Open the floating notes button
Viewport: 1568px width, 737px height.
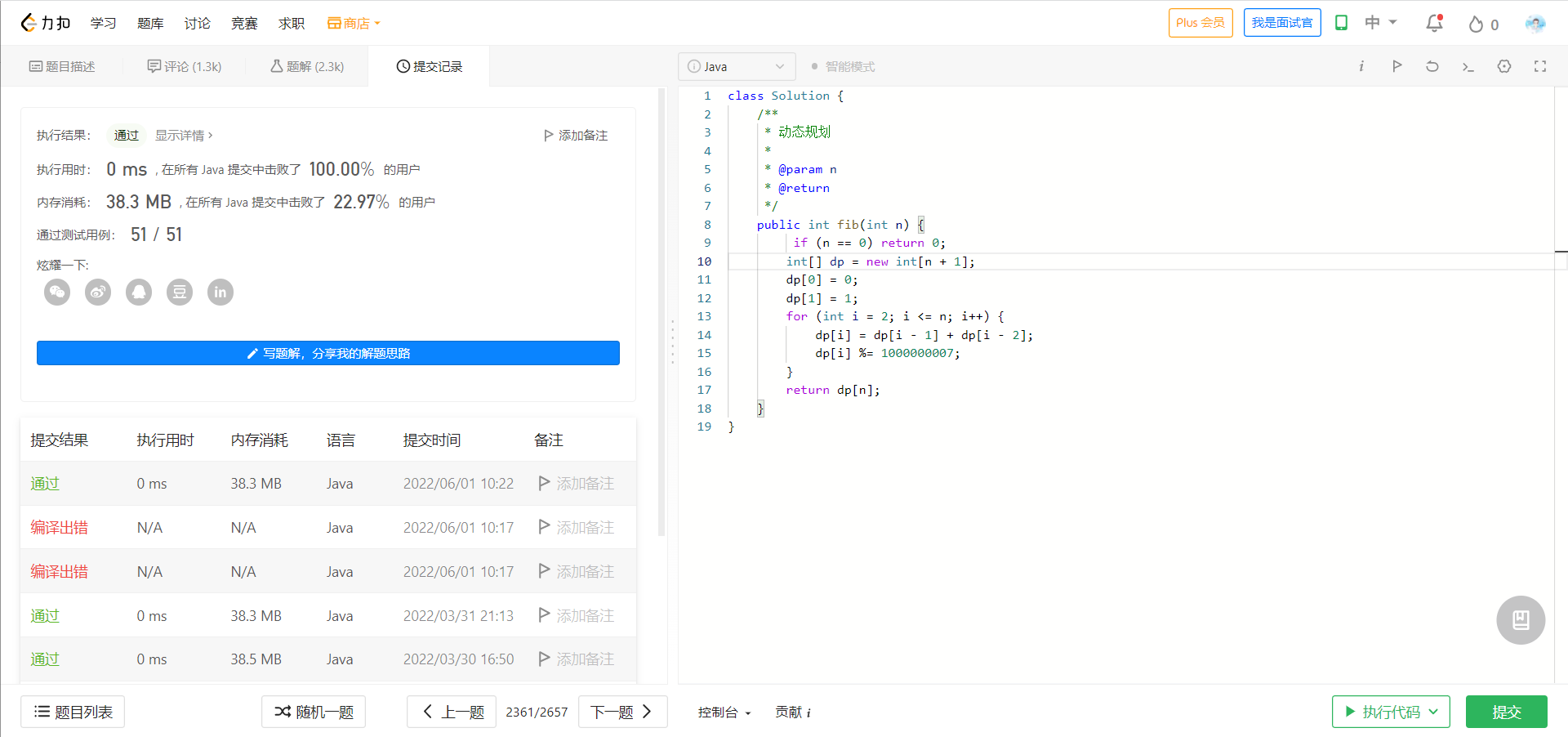(1521, 620)
